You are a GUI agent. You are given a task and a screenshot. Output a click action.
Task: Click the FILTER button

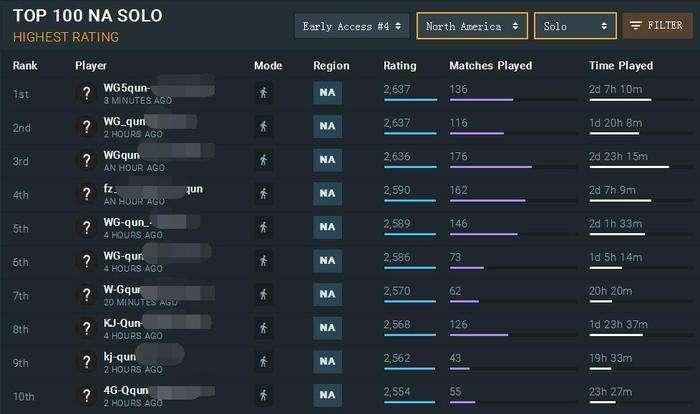coord(653,26)
